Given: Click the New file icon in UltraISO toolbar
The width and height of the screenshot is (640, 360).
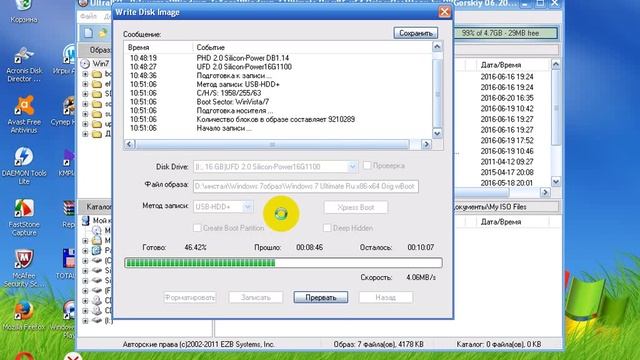Looking at the screenshot, I should pos(88,33).
